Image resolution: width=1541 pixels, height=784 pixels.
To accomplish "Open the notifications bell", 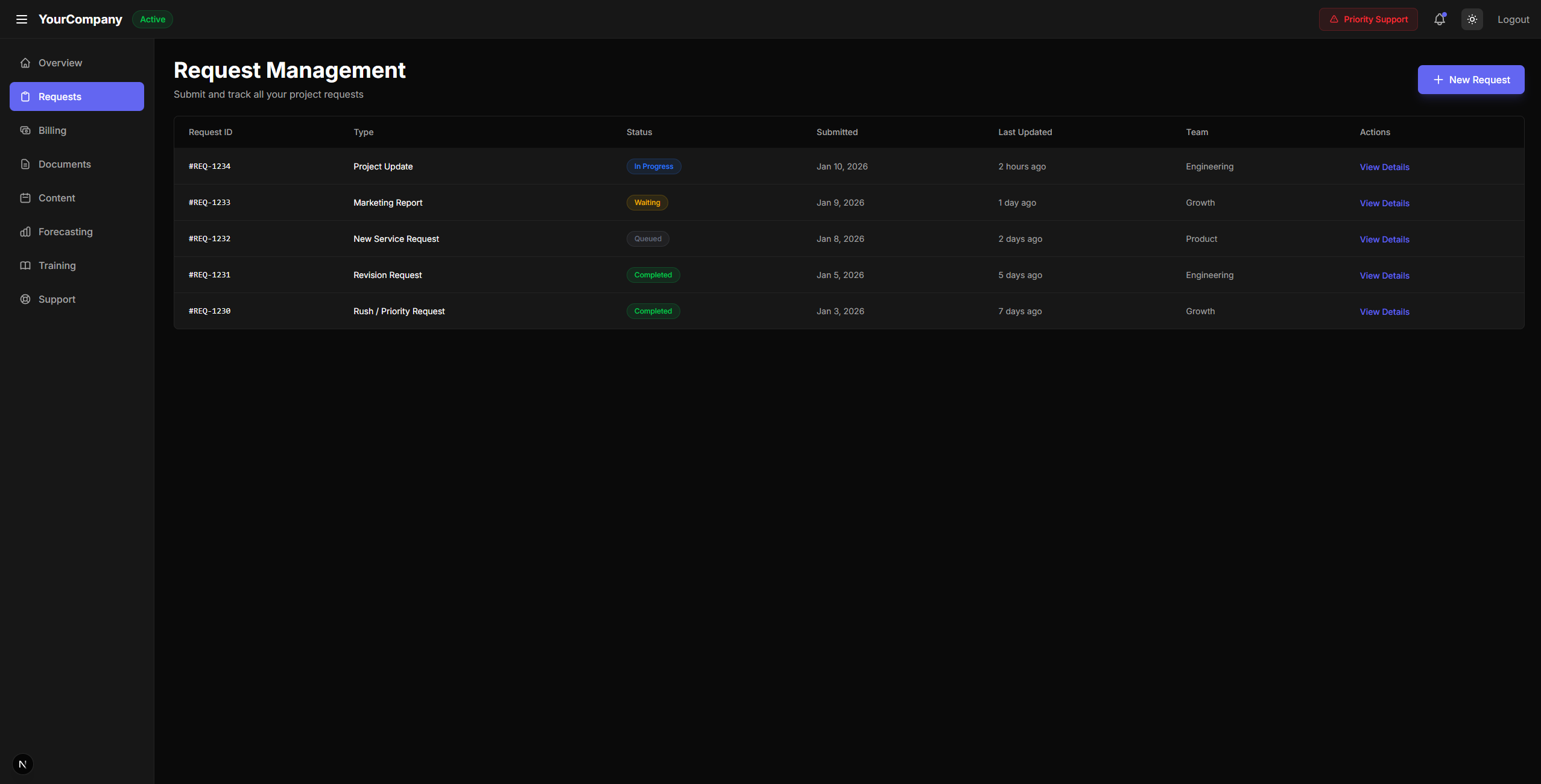I will coord(1439,19).
